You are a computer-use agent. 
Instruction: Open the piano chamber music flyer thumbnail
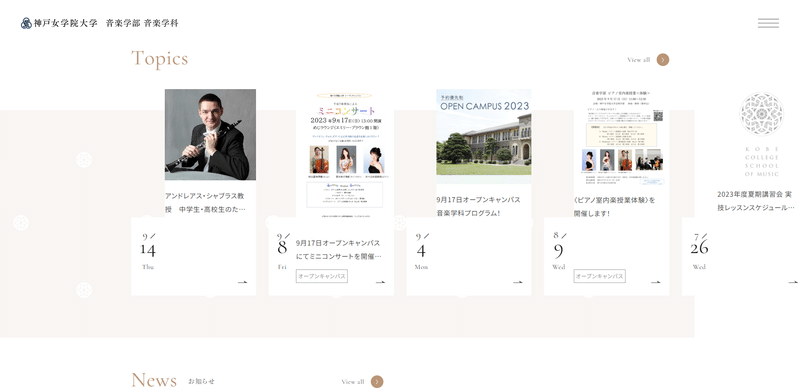pyautogui.click(x=621, y=137)
